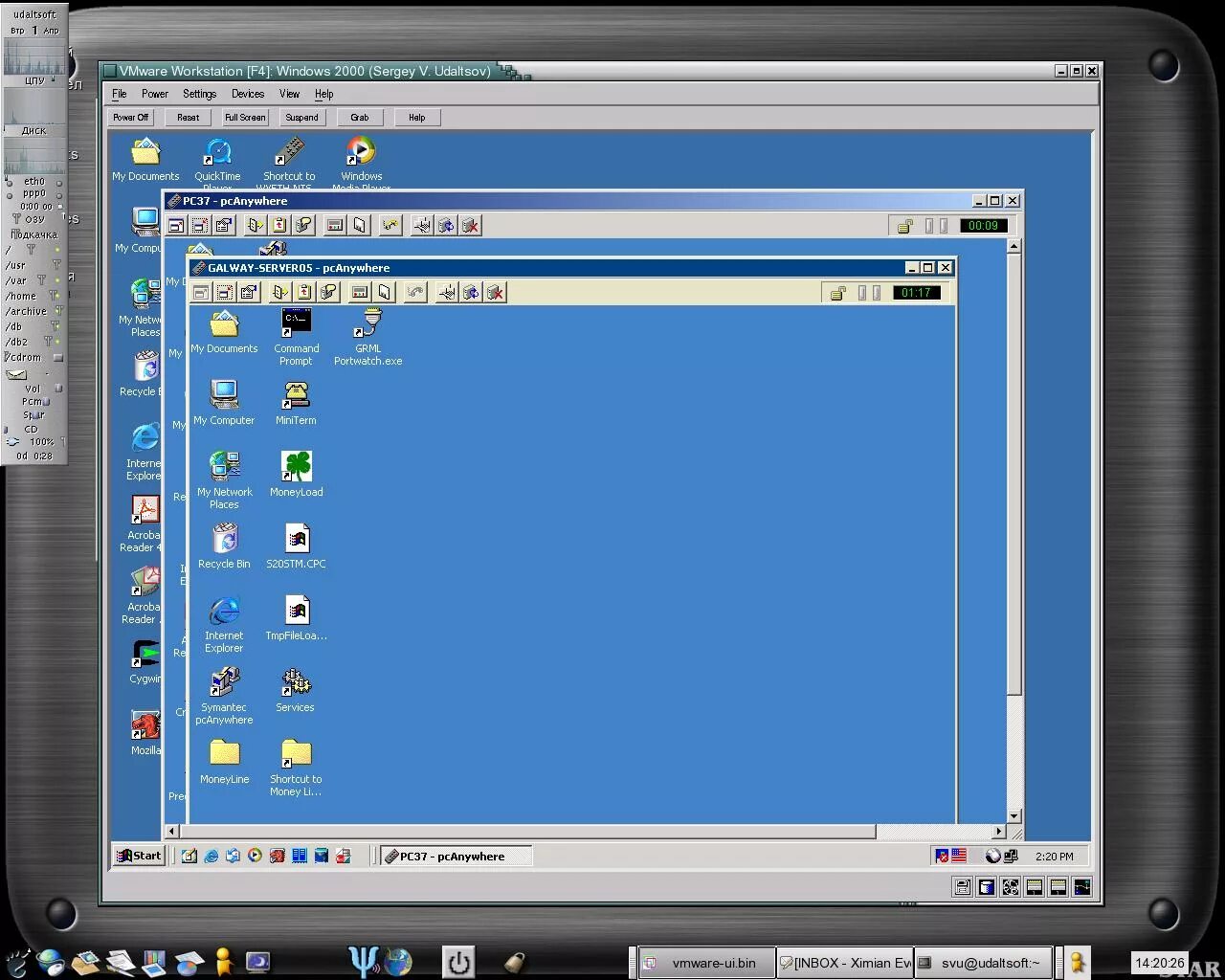End the GALWAY-SERVER05 pcAnywhere session

pos(495,293)
